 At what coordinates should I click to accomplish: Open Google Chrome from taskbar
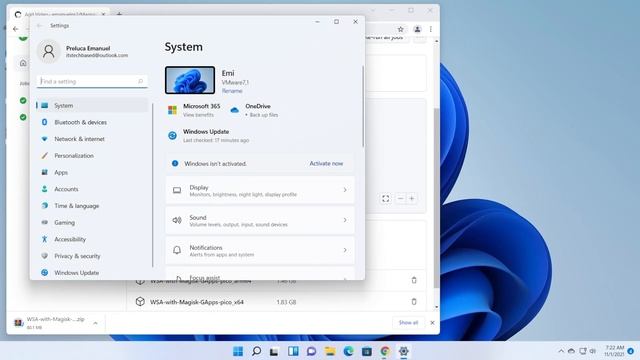pos(385,351)
